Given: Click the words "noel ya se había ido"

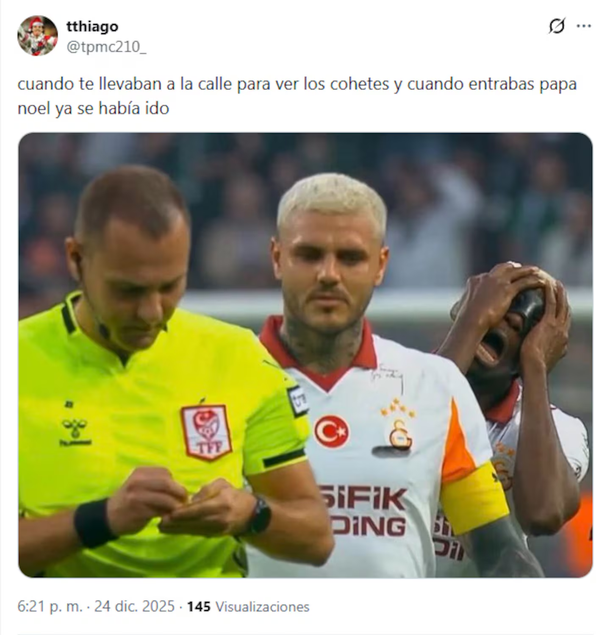Looking at the screenshot, I should coord(93,109).
